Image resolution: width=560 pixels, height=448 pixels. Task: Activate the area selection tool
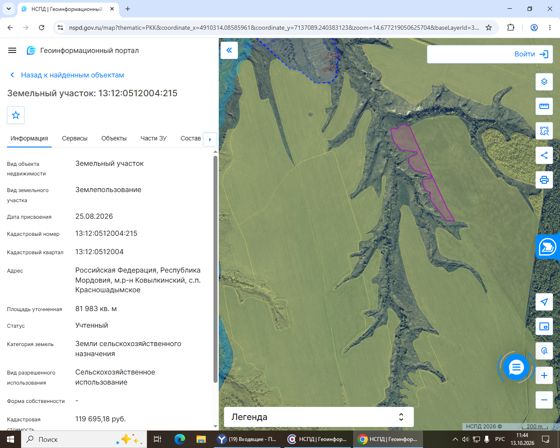pos(544,131)
